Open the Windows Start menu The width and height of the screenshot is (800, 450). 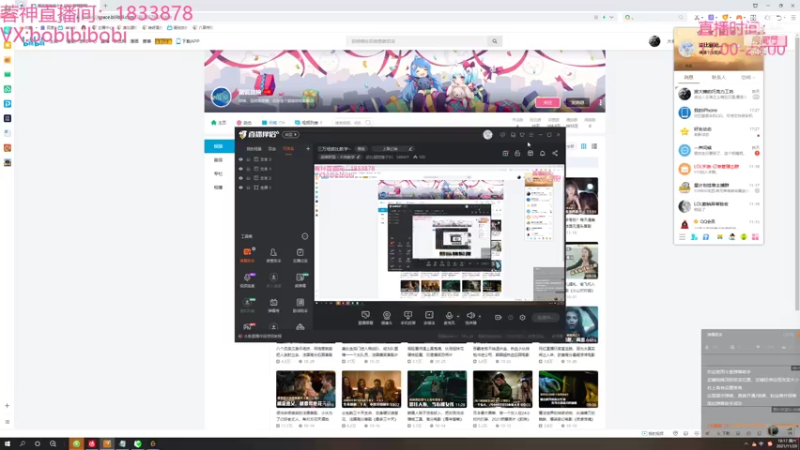click(7, 444)
